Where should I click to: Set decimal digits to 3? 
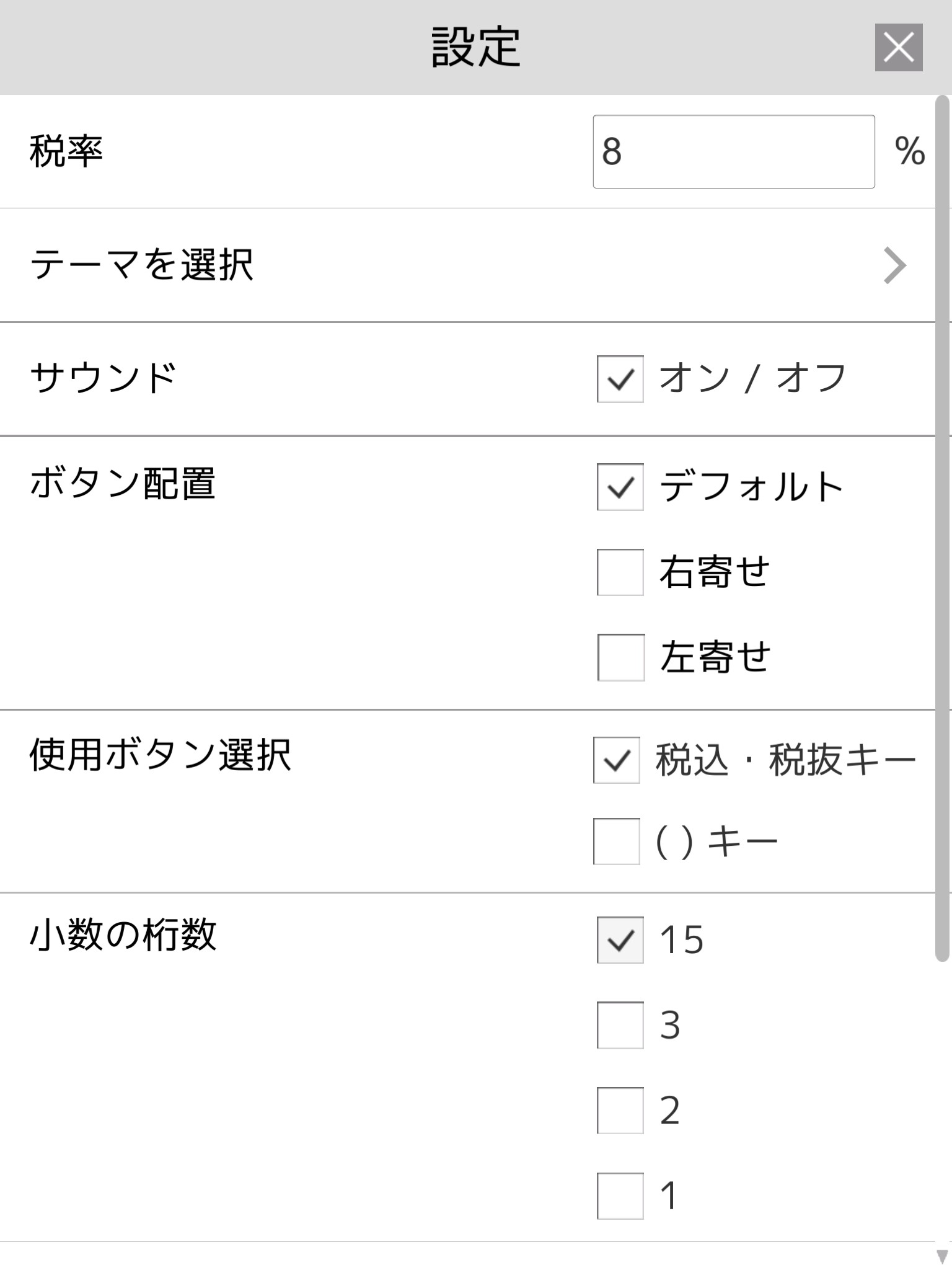tap(620, 1025)
